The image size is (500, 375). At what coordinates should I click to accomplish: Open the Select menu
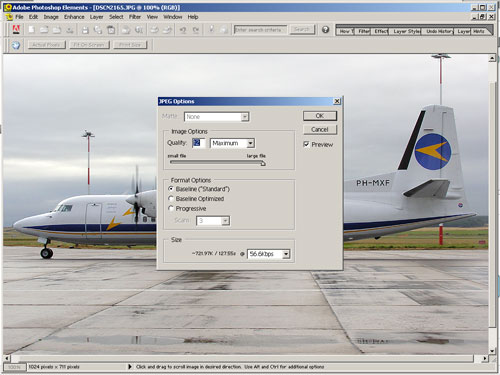(116, 17)
